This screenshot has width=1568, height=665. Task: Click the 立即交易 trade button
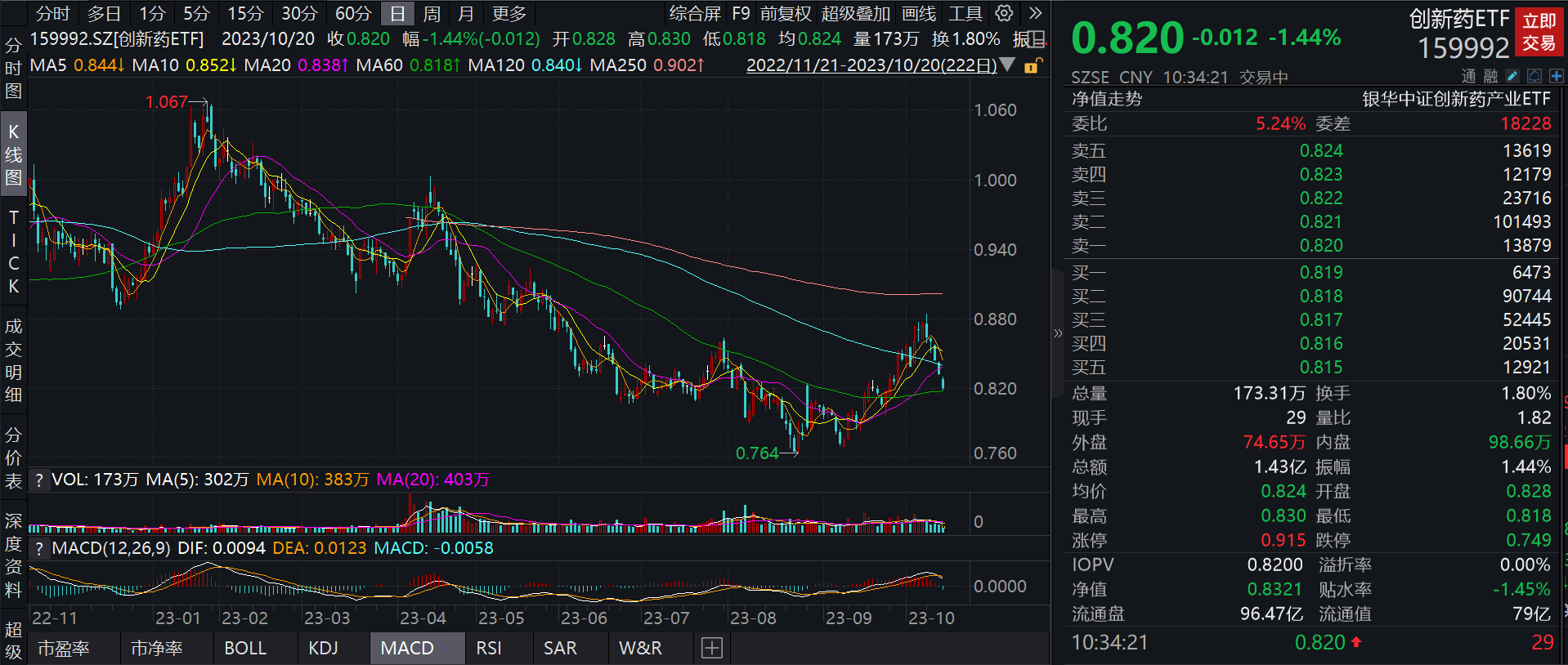pyautogui.click(x=1539, y=32)
